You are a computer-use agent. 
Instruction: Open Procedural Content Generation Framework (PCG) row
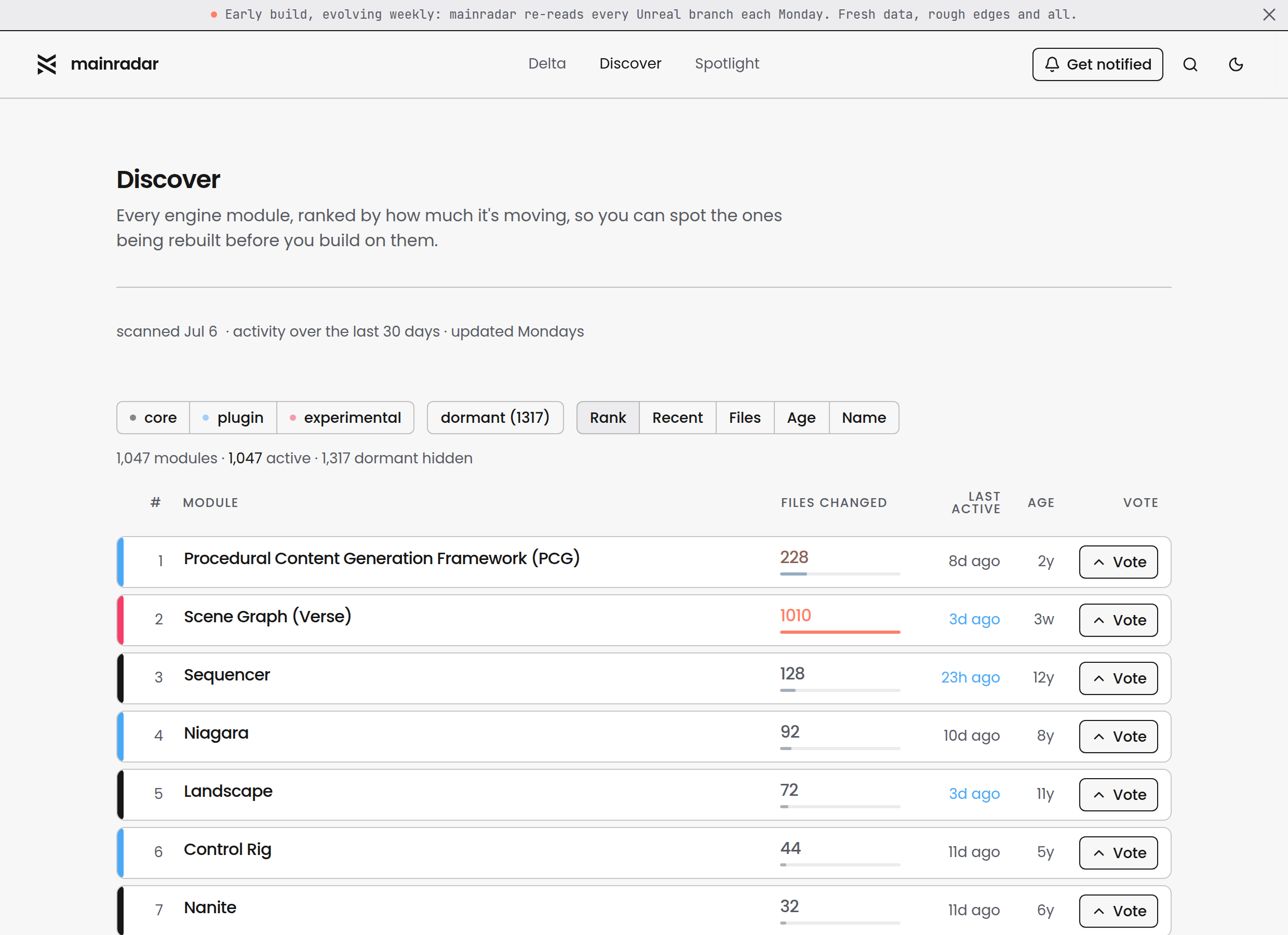pyautogui.click(x=644, y=563)
